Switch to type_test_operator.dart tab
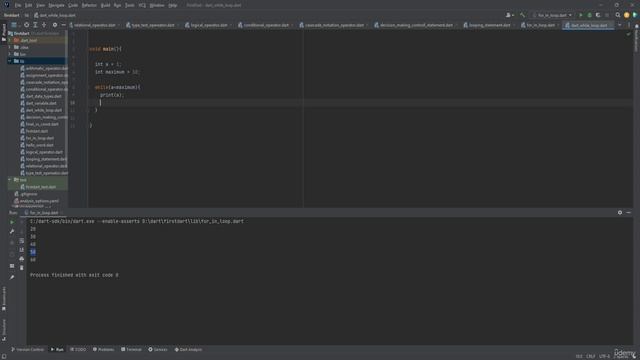 (x=153, y=25)
